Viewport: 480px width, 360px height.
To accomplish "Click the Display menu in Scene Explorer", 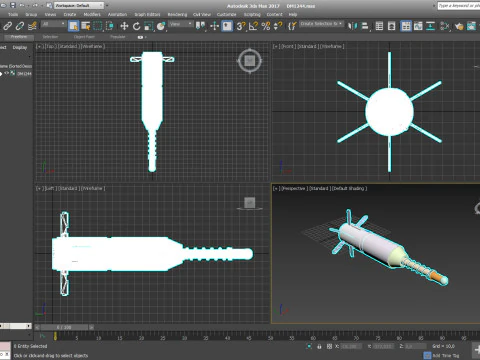I will point(20,47).
